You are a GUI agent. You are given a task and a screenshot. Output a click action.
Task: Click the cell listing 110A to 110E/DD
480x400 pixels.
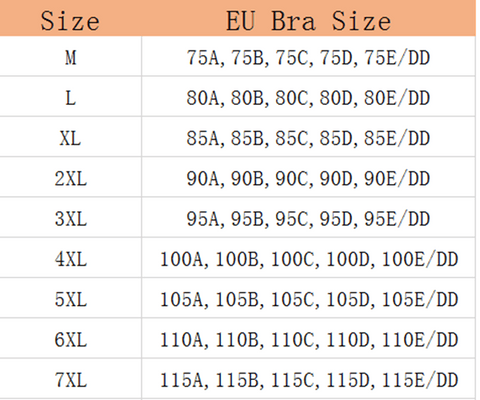[308, 338]
